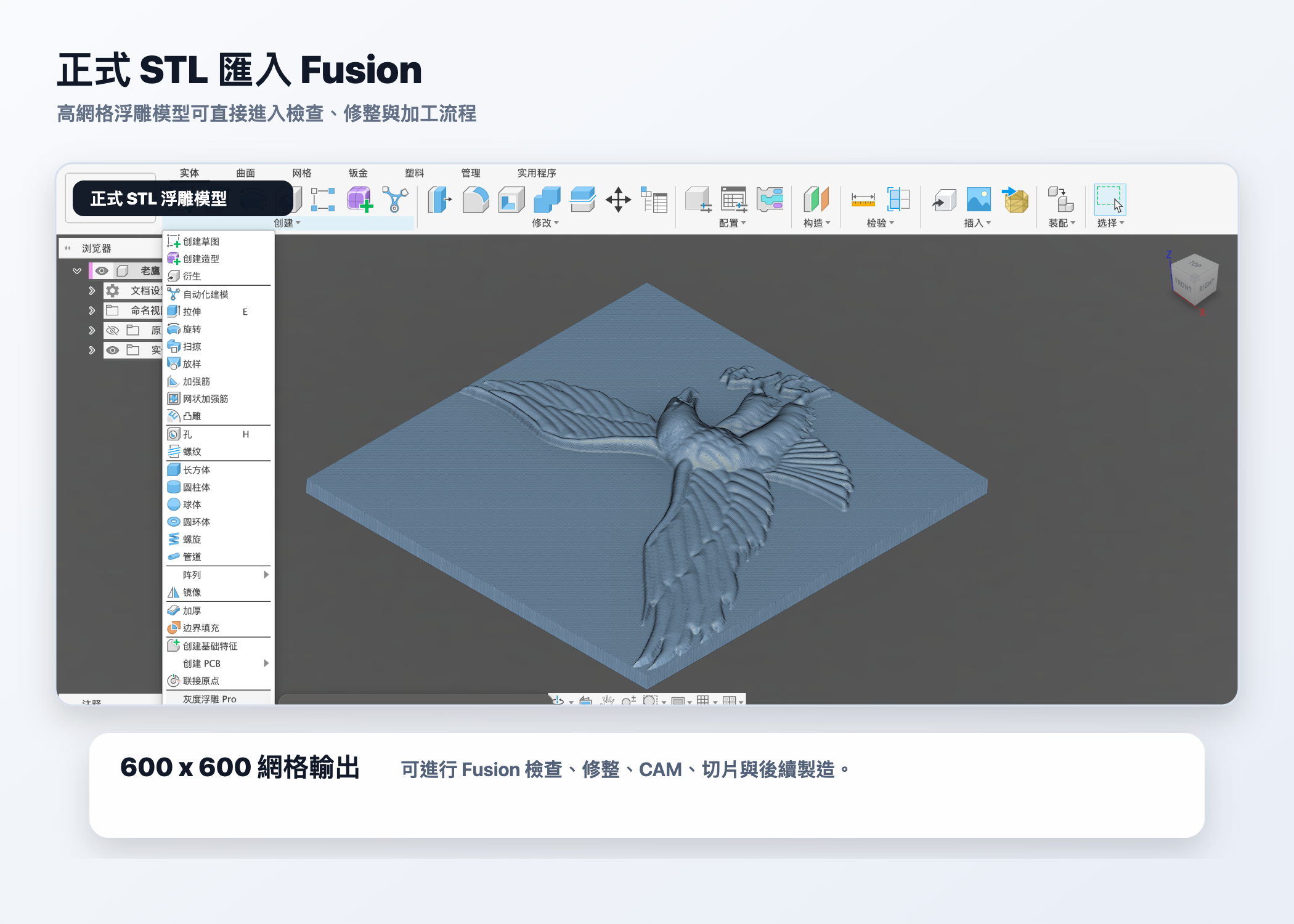Collapse the 老鹰 root tree node
The width and height of the screenshot is (1294, 924).
(77, 270)
